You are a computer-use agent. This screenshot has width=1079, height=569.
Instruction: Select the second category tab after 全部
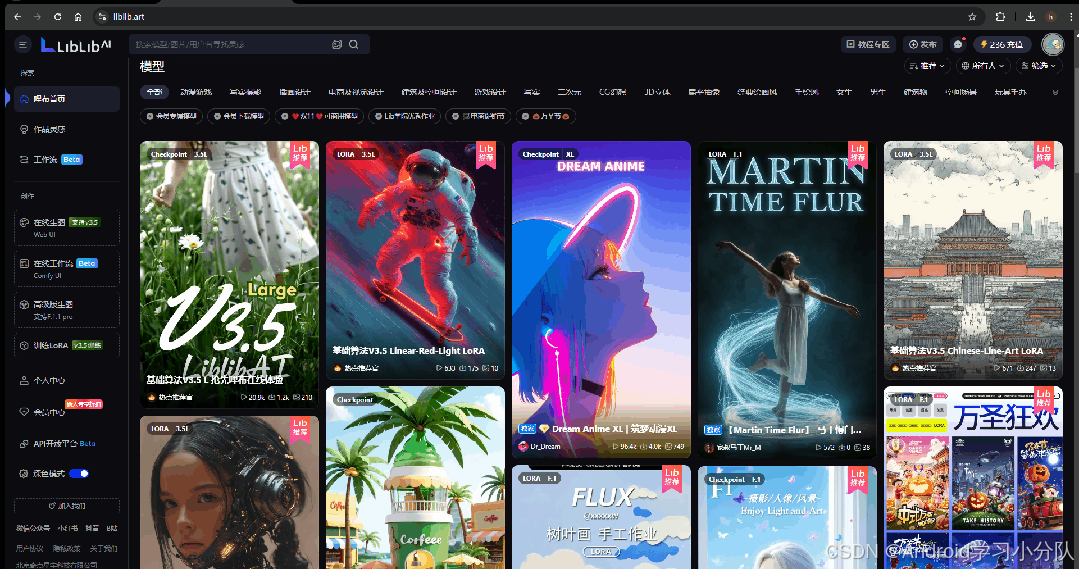[196, 92]
